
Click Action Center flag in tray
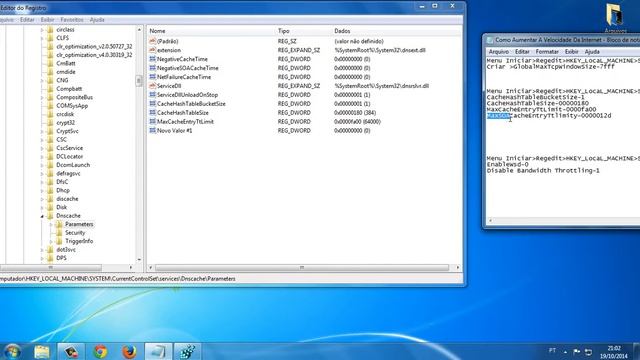pos(576,351)
